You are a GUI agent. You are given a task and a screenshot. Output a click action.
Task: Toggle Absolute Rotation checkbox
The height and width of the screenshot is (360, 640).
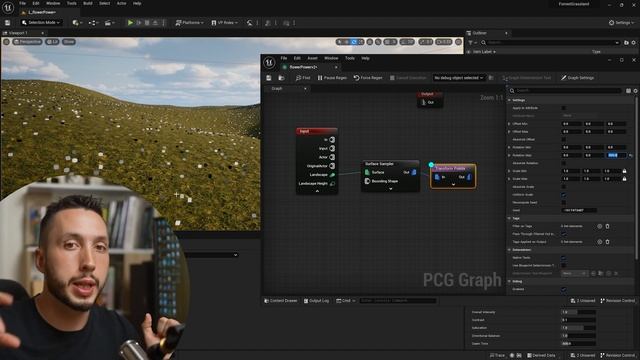pos(564,163)
